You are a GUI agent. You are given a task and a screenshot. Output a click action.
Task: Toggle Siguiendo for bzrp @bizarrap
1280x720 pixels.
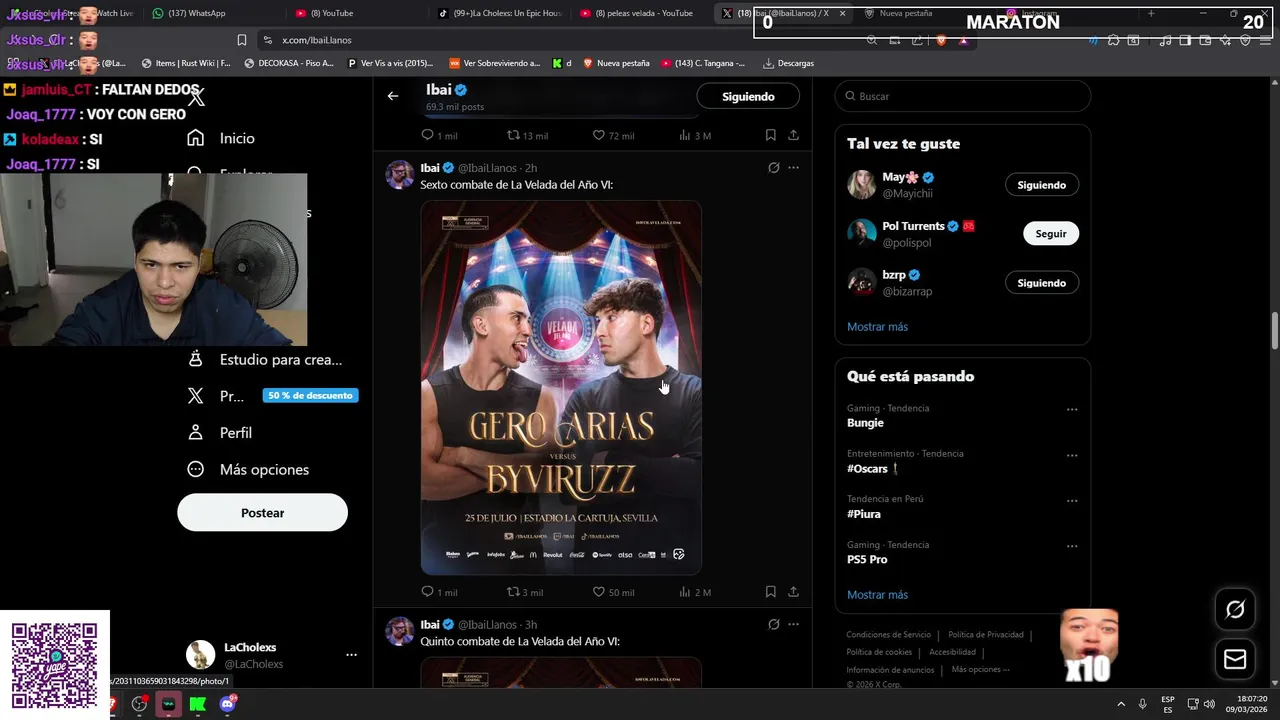(x=1041, y=283)
